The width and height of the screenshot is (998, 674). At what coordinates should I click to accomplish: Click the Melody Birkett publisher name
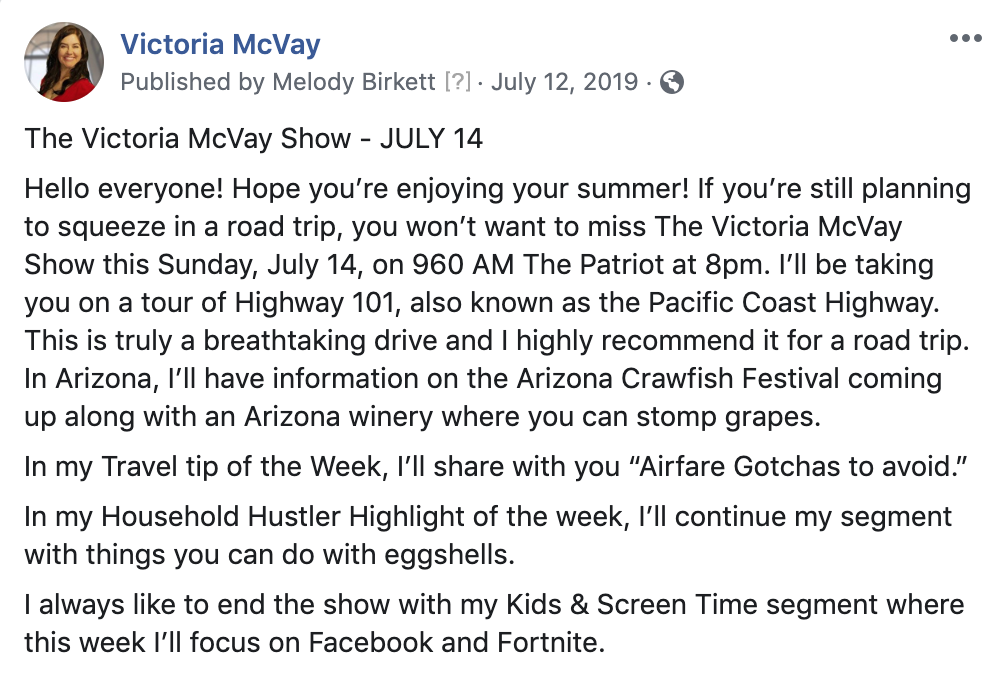(354, 82)
